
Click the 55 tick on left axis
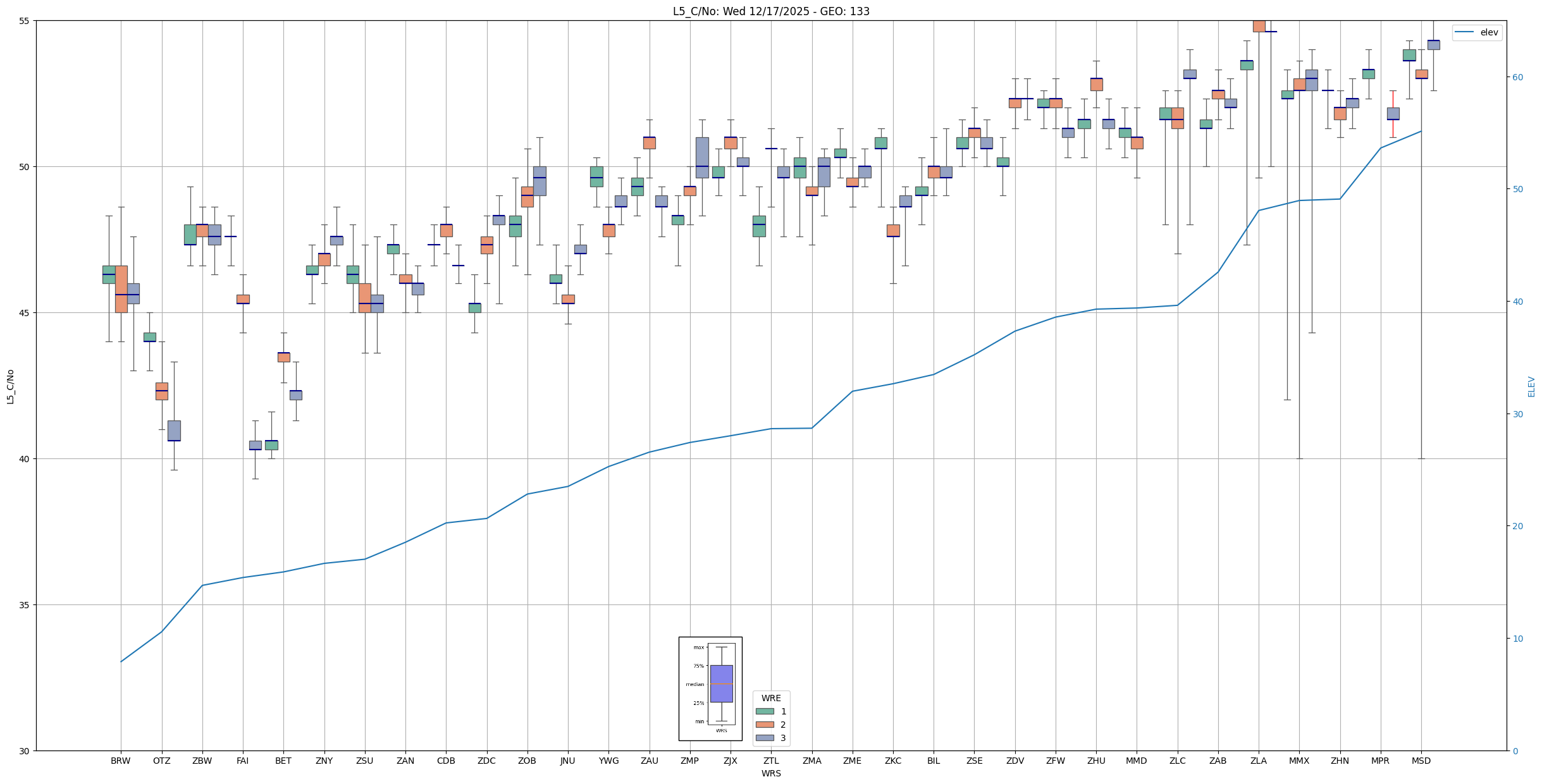click(x=25, y=21)
